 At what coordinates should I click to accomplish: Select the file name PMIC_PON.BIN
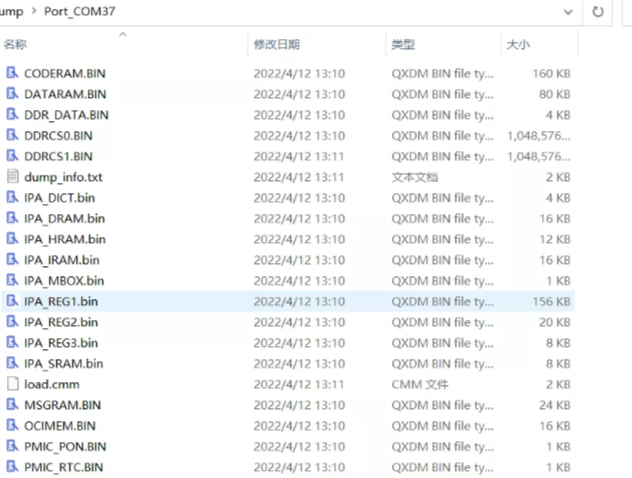click(65, 447)
